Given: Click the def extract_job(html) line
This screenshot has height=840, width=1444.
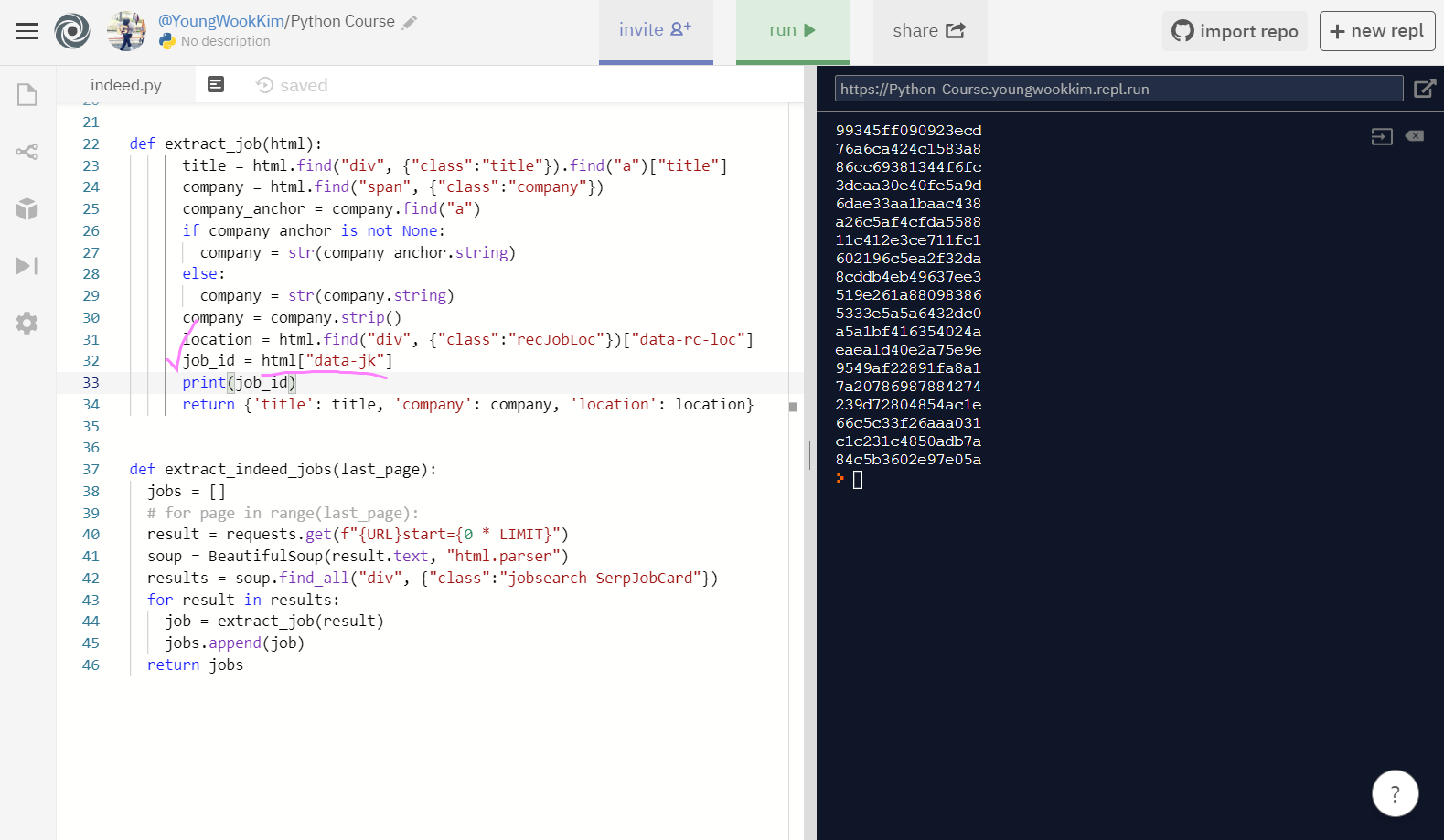Looking at the screenshot, I should pyautogui.click(x=226, y=144).
